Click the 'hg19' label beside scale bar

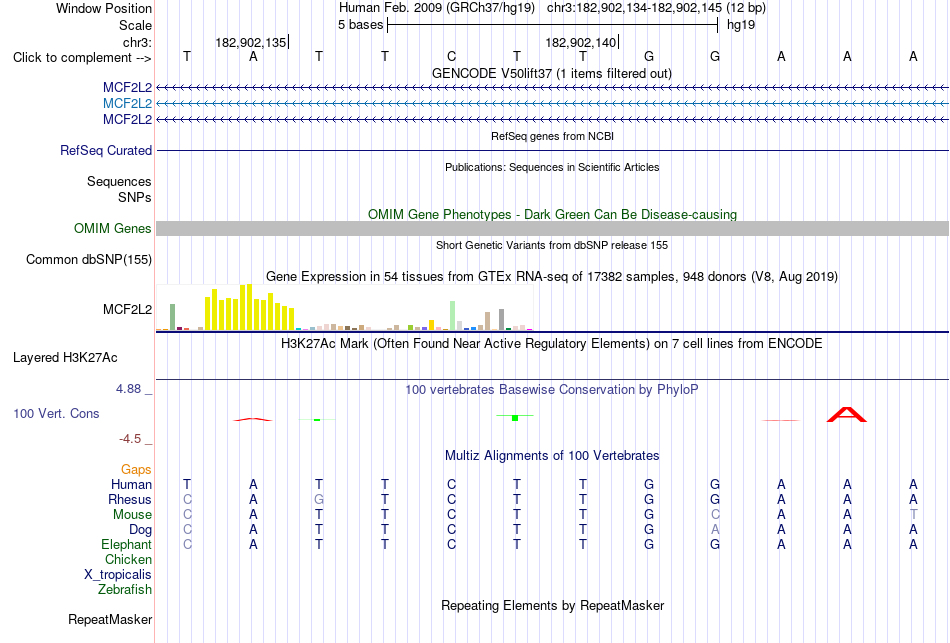(741, 25)
